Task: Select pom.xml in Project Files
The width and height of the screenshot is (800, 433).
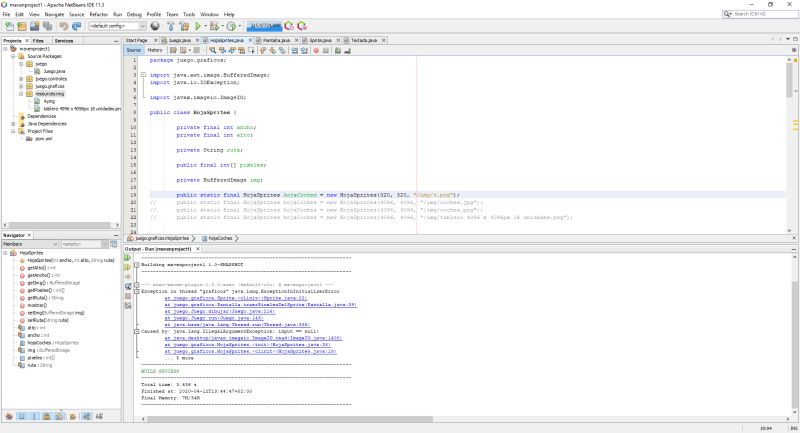Action: [43, 139]
